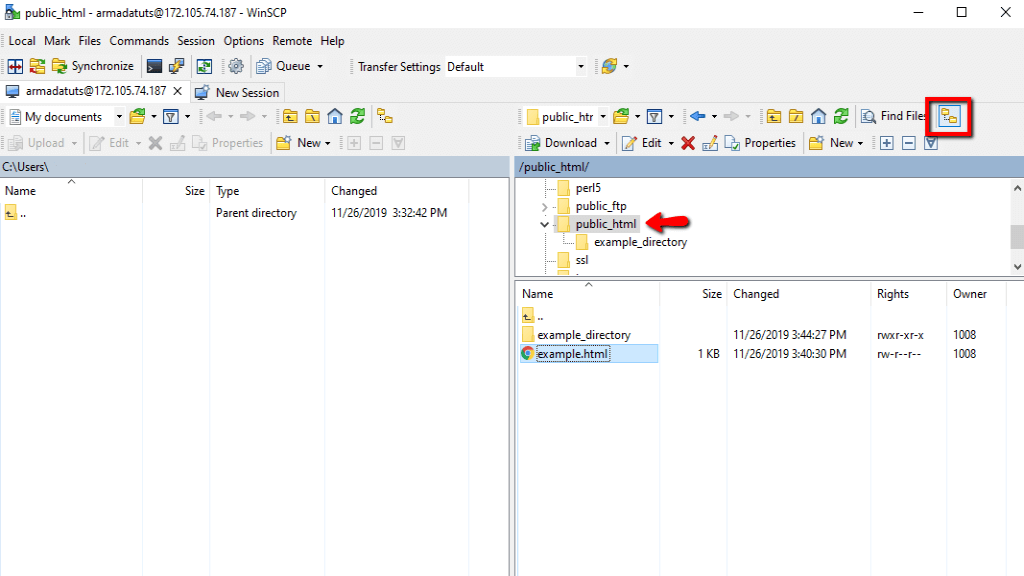Select example.html file in remote list
The width and height of the screenshot is (1024, 576).
pos(573,354)
